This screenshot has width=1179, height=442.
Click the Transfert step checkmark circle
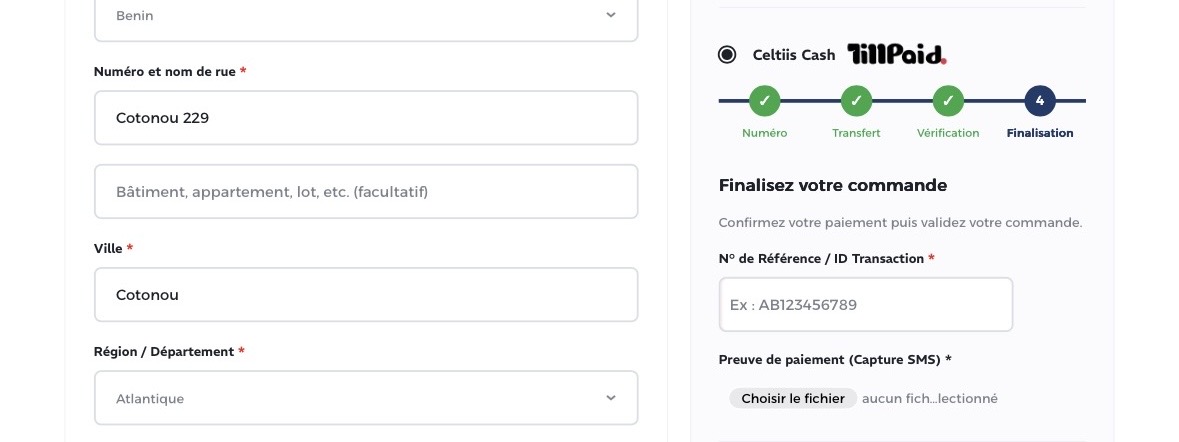(x=856, y=101)
